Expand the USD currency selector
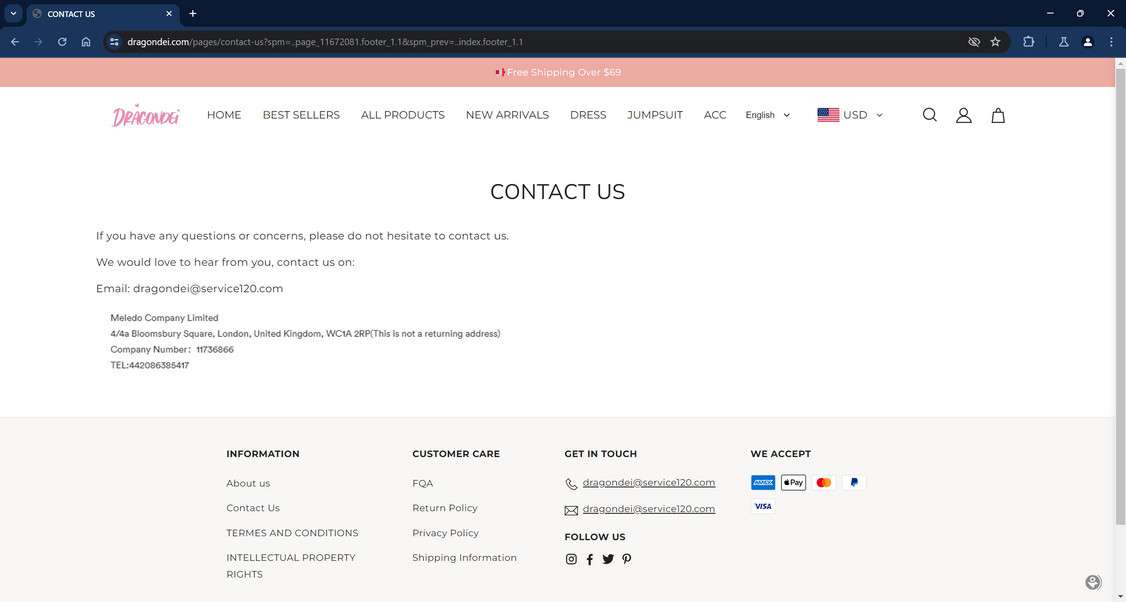The width and height of the screenshot is (1126, 602). coord(851,115)
